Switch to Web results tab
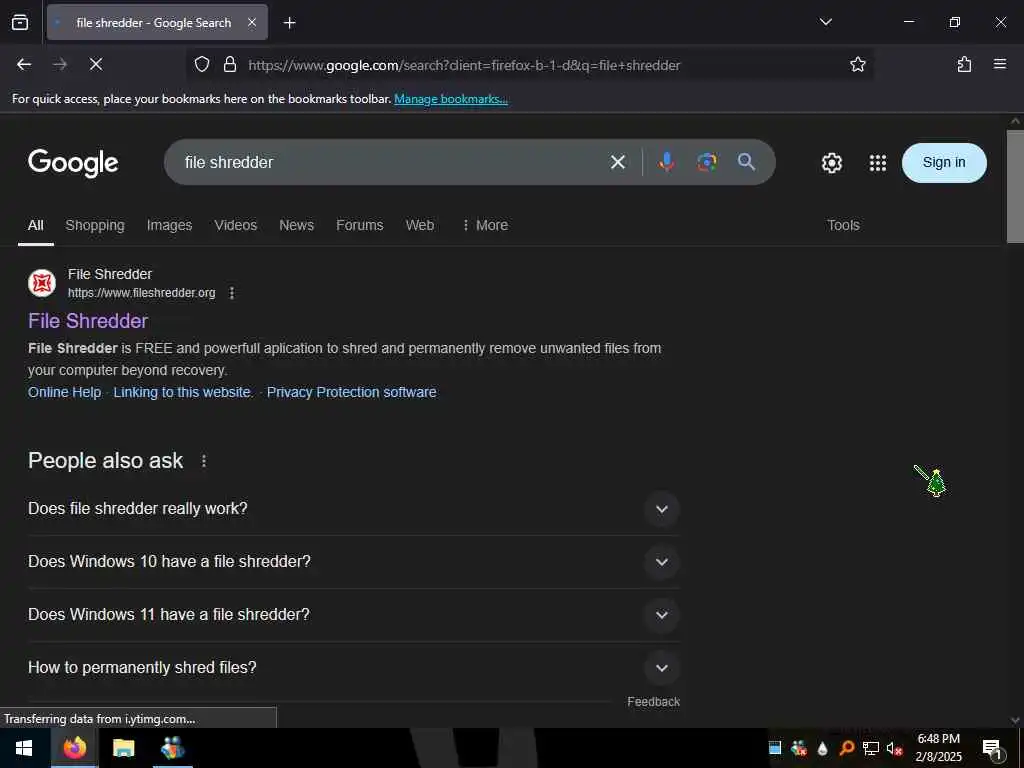This screenshot has width=1024, height=768. point(419,225)
